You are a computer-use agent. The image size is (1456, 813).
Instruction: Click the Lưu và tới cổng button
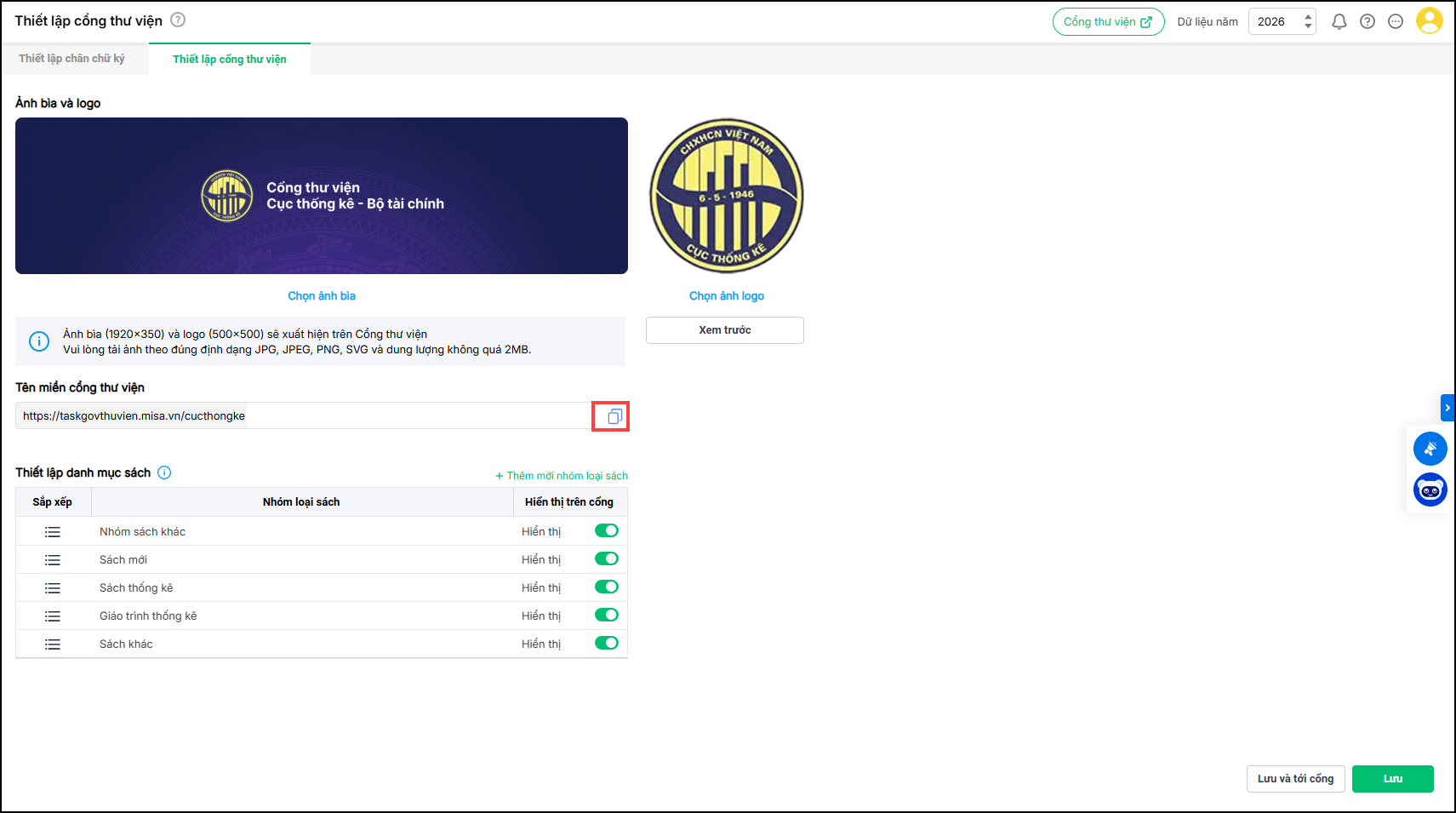pyautogui.click(x=1296, y=779)
